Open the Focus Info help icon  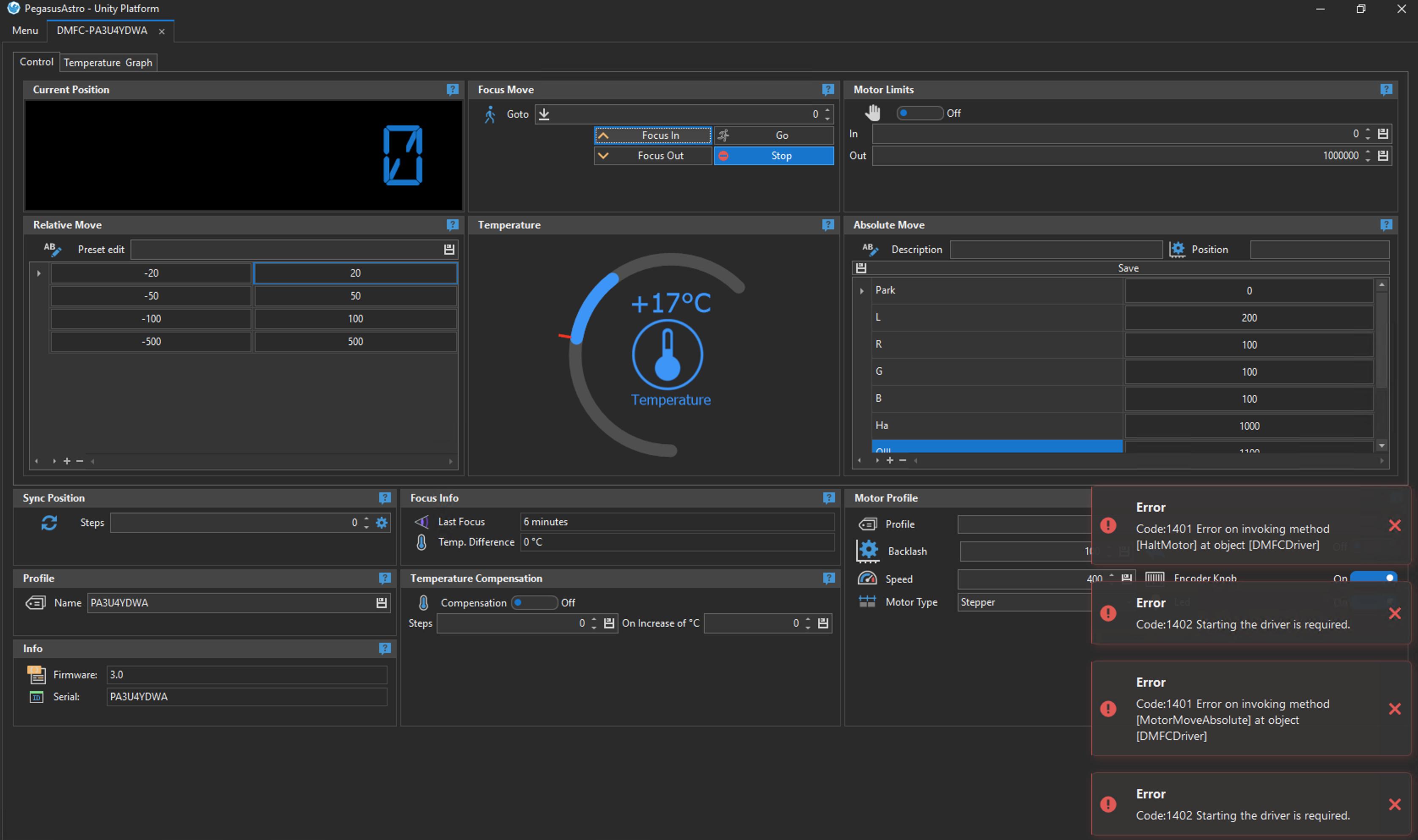pos(829,497)
